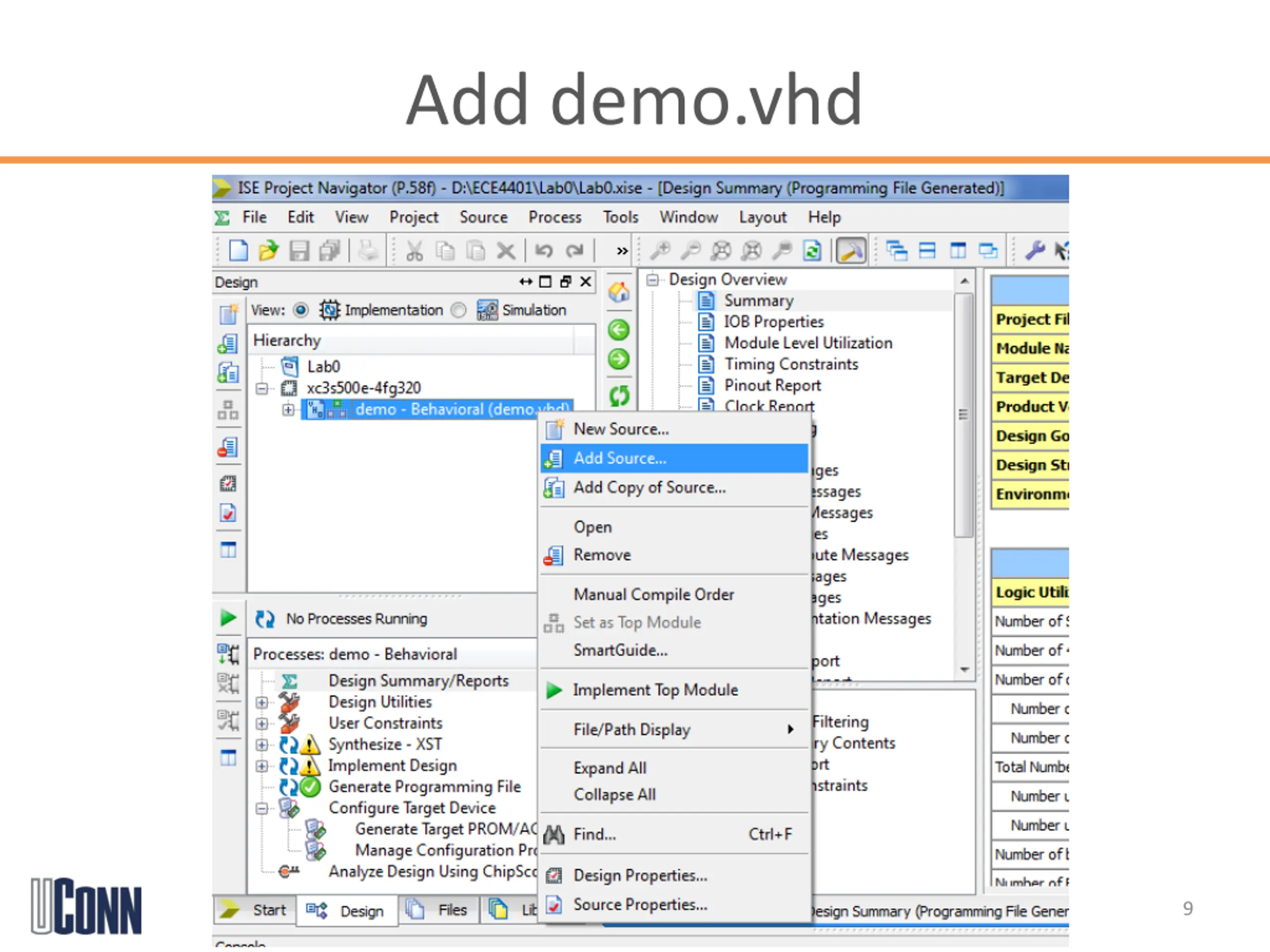Click the green Forward arrow icon
The image size is (1270, 952).
coord(618,359)
